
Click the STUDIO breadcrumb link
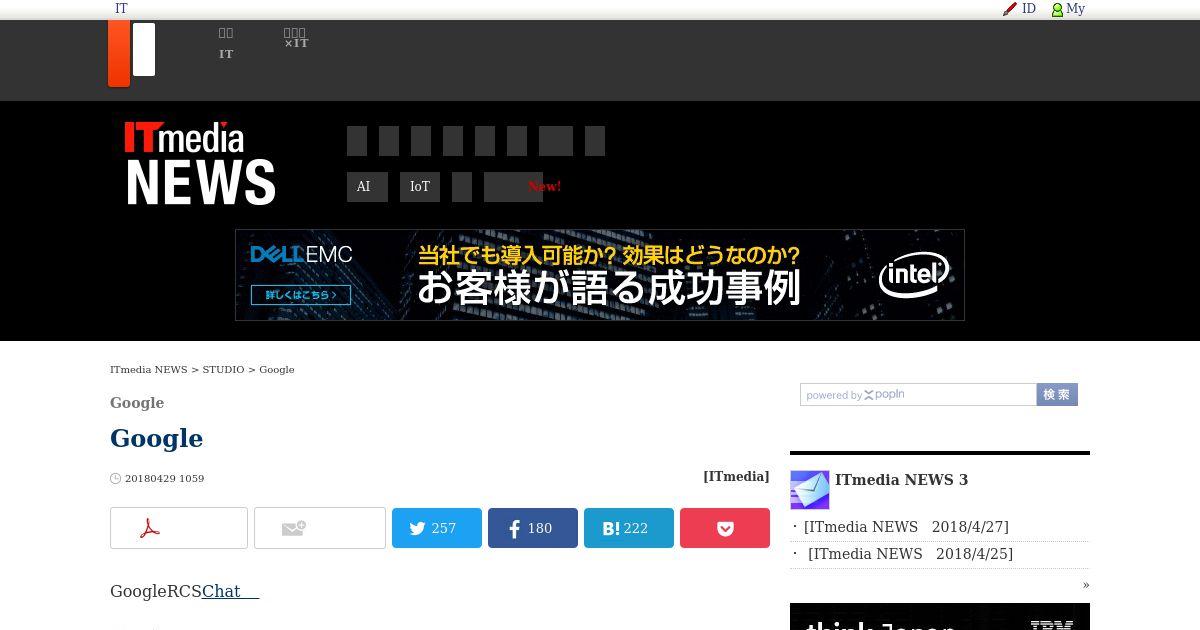pos(223,370)
